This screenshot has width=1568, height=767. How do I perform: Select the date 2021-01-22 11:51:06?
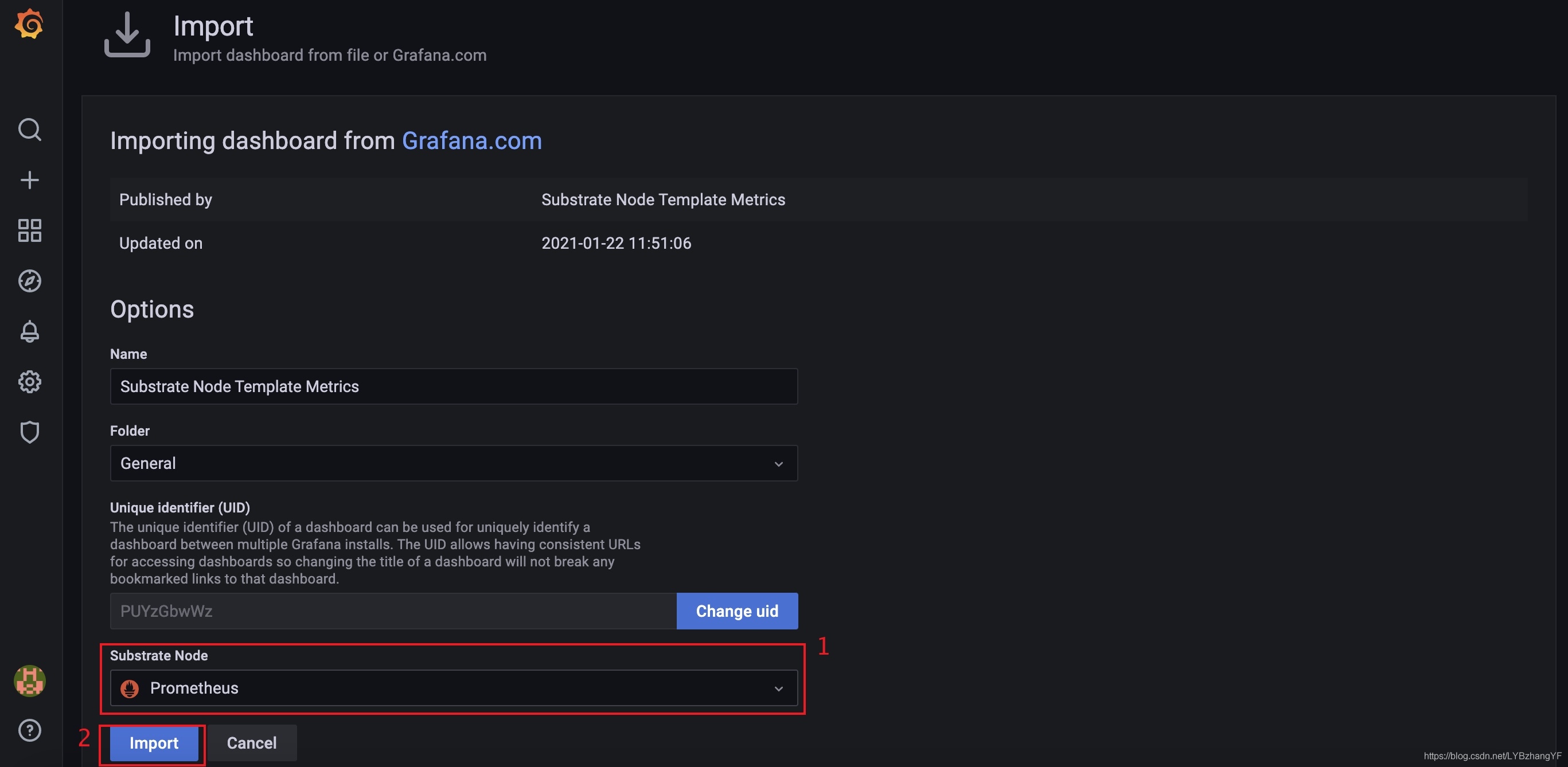pos(617,243)
